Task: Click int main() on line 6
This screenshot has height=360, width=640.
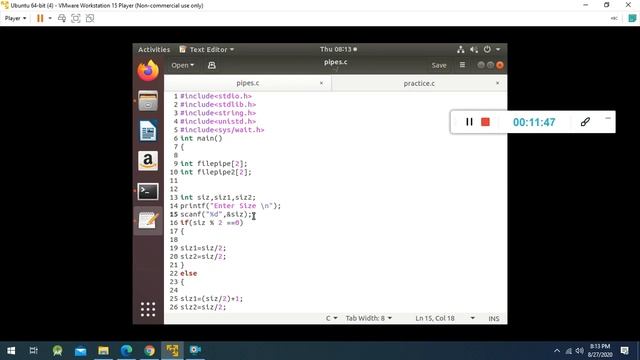Action: pyautogui.click(x=201, y=138)
